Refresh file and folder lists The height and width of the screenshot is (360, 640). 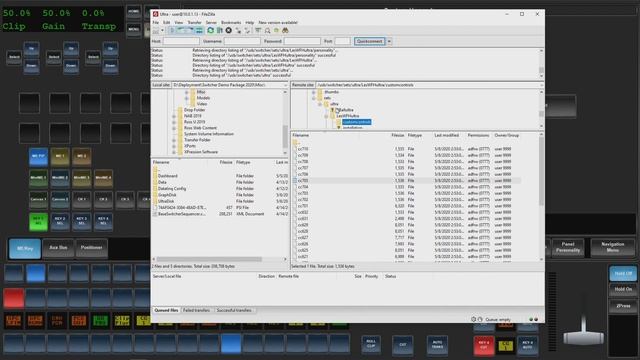[x=211, y=31]
